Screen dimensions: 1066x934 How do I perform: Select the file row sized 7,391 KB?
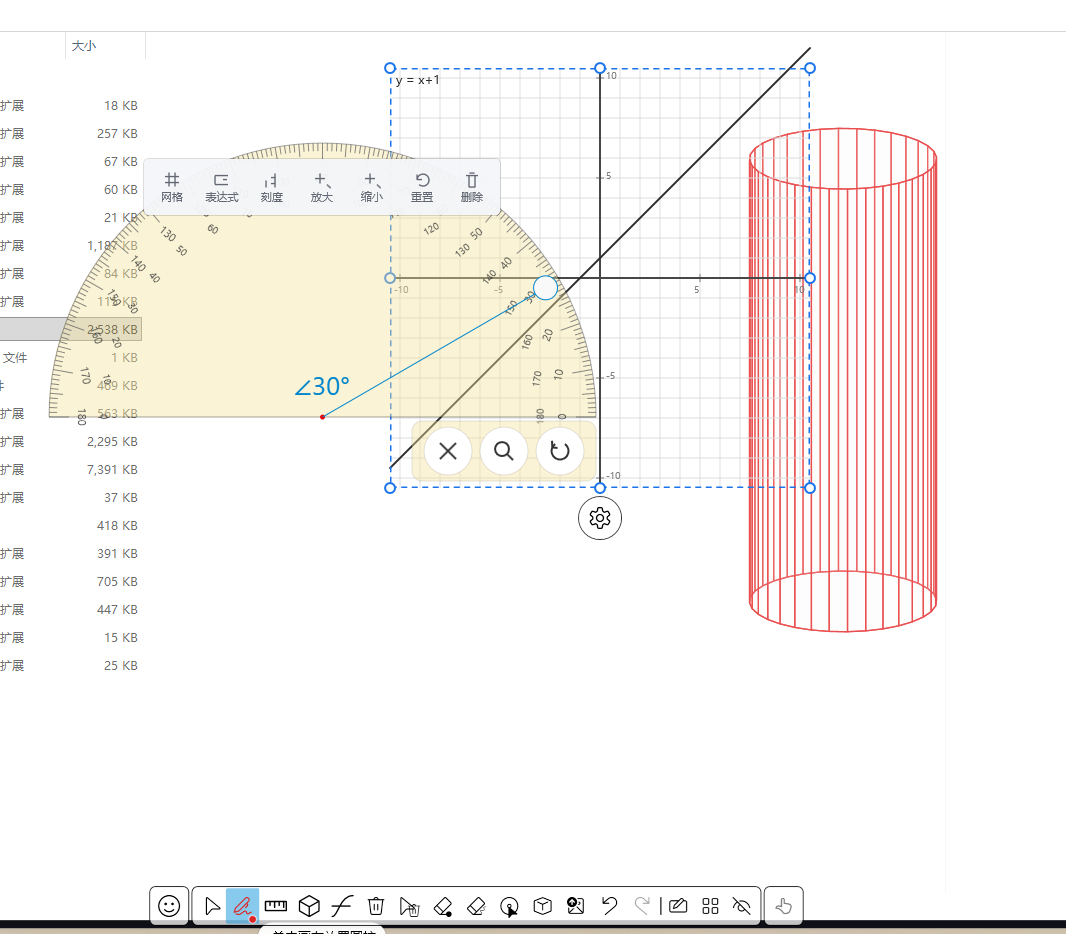coord(71,470)
